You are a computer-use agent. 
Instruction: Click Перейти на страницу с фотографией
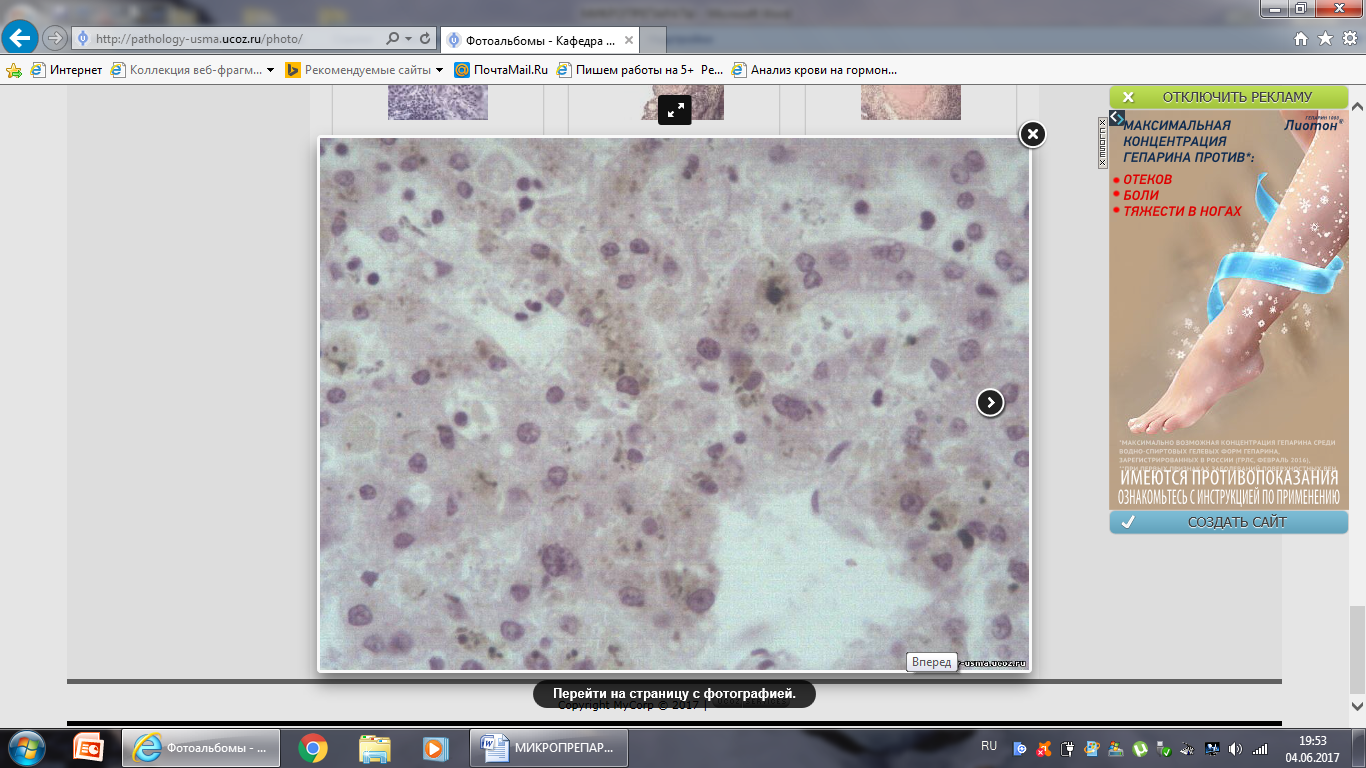pos(674,693)
